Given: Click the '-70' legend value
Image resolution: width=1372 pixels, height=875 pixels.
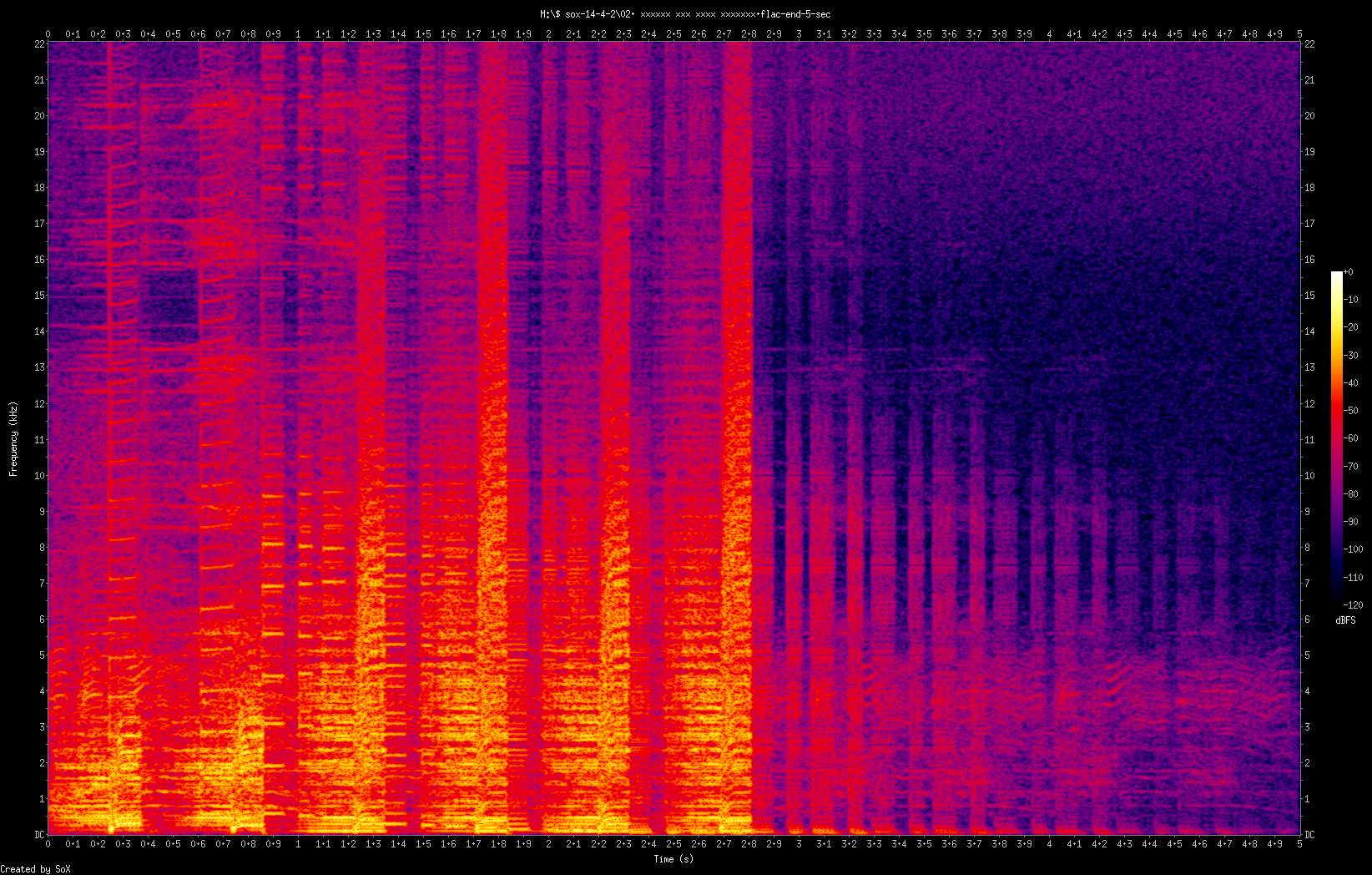Looking at the screenshot, I should click(x=1351, y=466).
